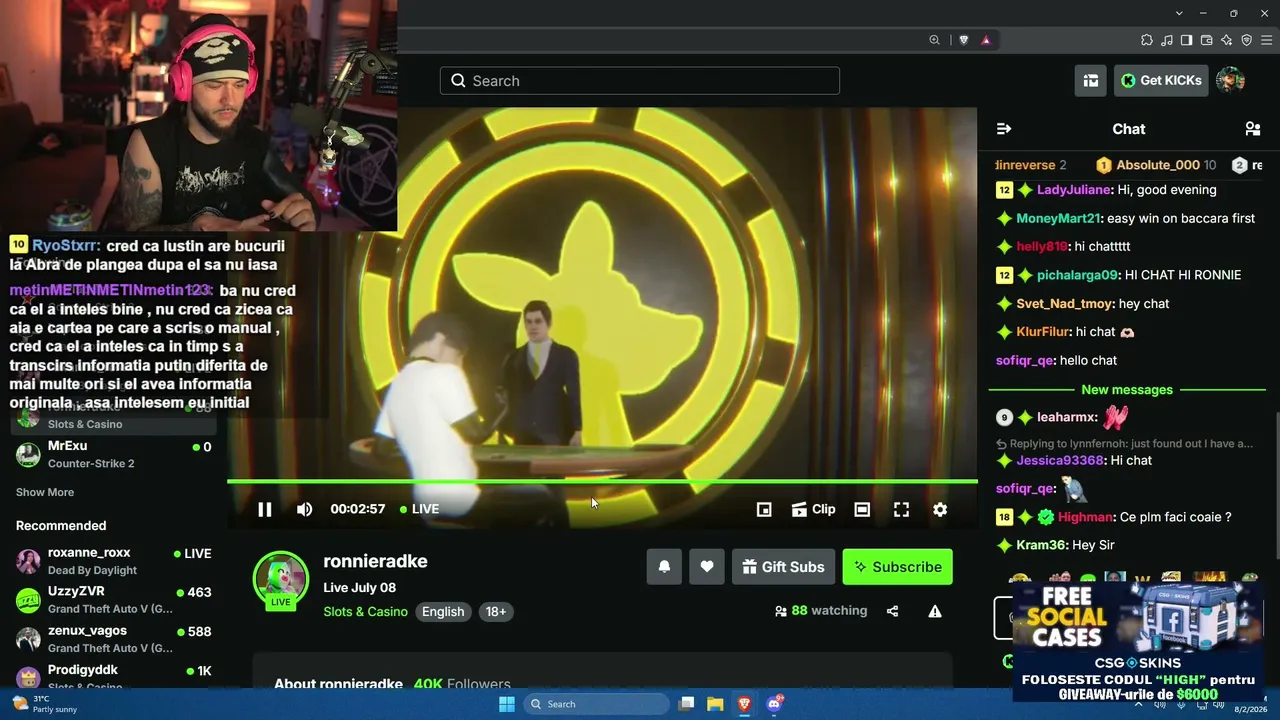
Task: Click the Brave browser taskbar icon
Action: [744, 704]
